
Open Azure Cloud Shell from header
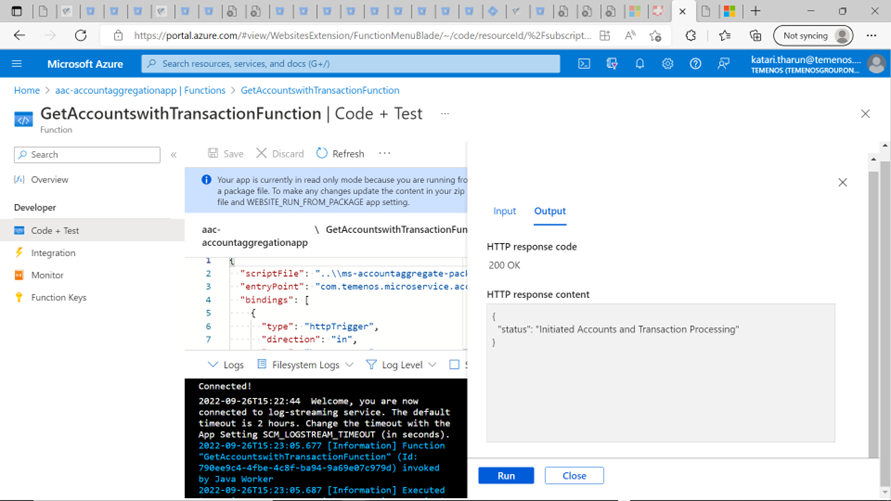click(x=584, y=64)
